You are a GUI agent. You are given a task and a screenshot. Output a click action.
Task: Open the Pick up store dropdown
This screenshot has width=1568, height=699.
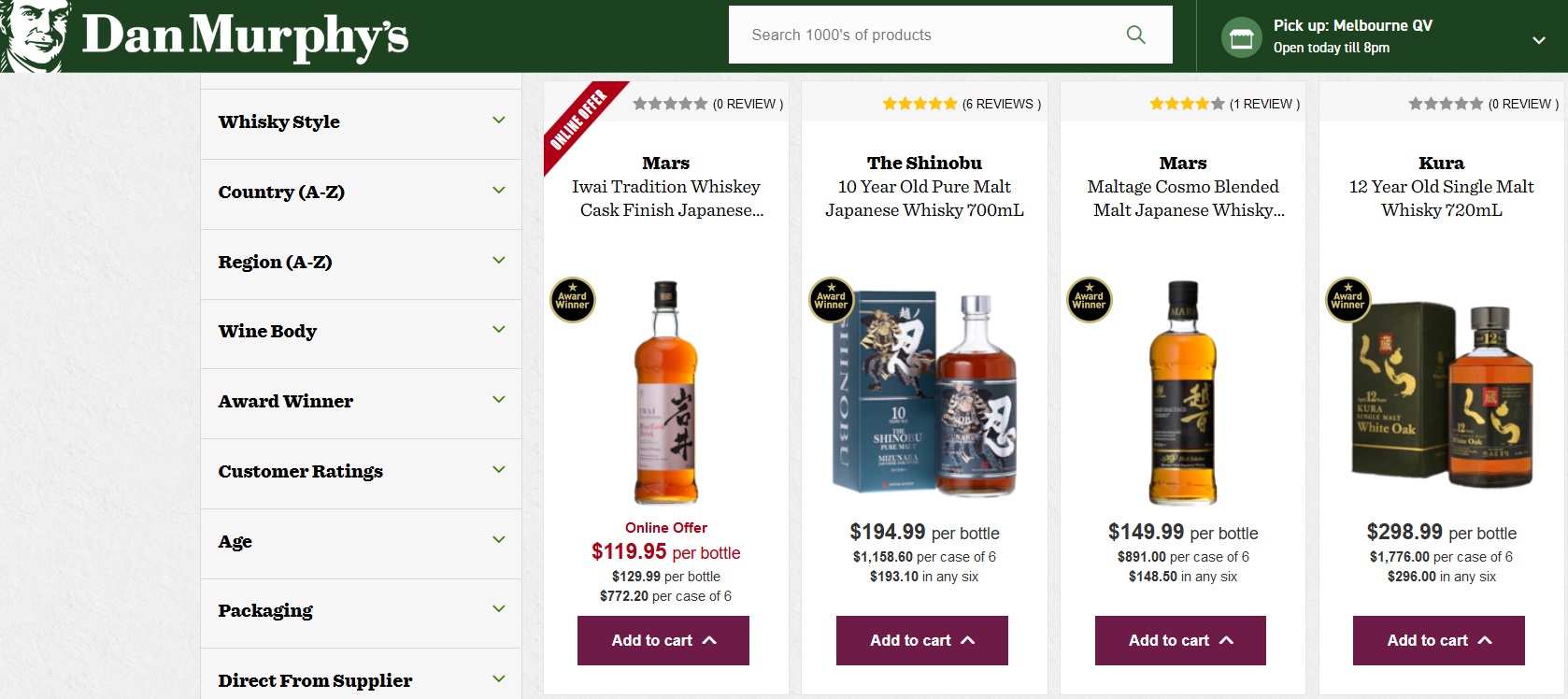point(1538,40)
